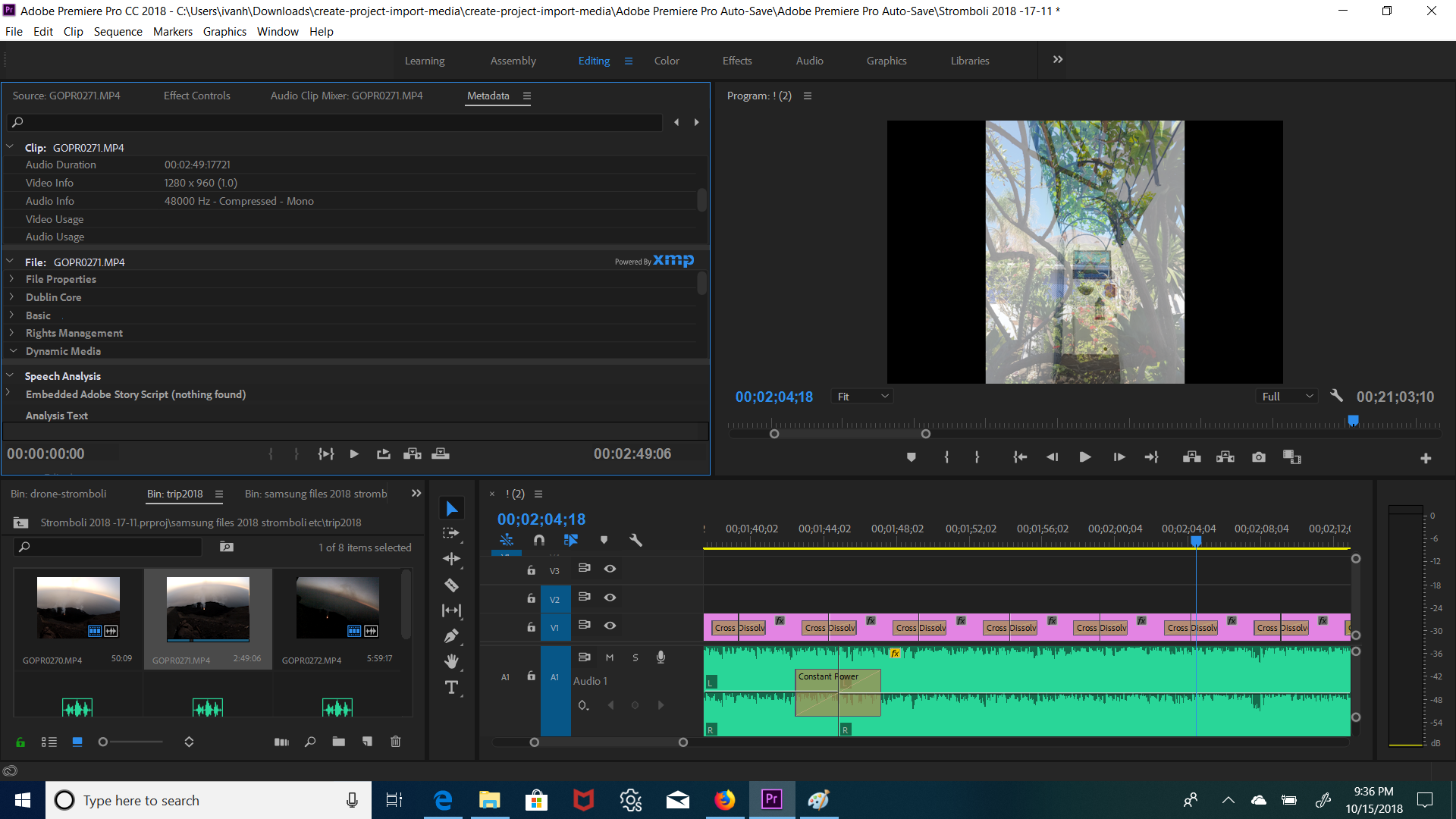Select the Slip tool
This screenshot has width=1456, height=819.
451,610
